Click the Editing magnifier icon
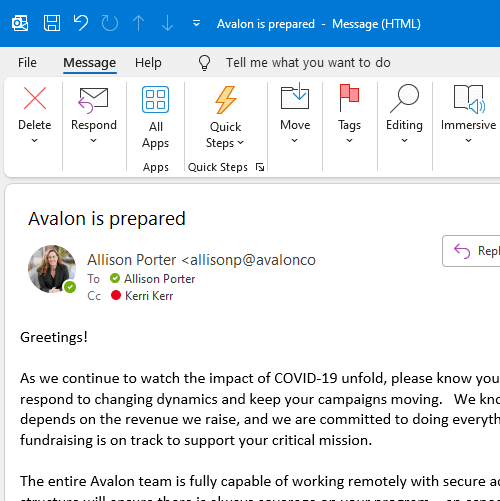The height and width of the screenshot is (501, 500). (x=404, y=98)
